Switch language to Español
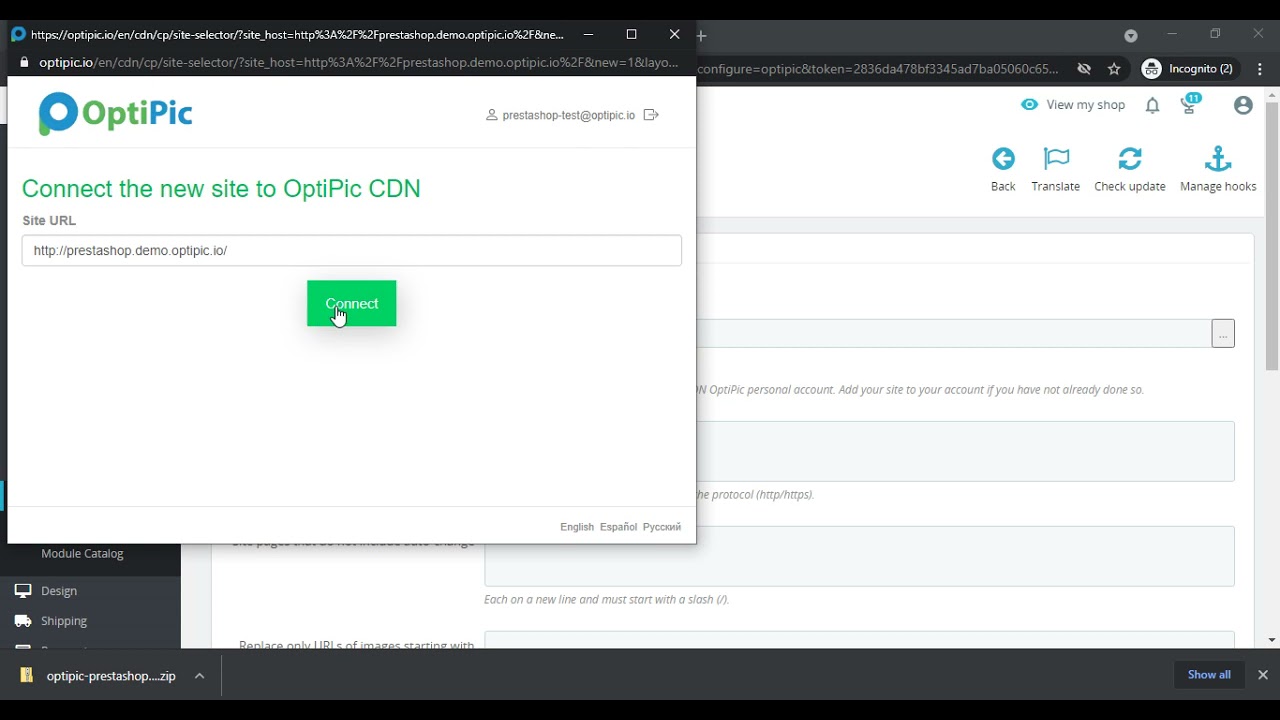The width and height of the screenshot is (1280, 720). 618,527
